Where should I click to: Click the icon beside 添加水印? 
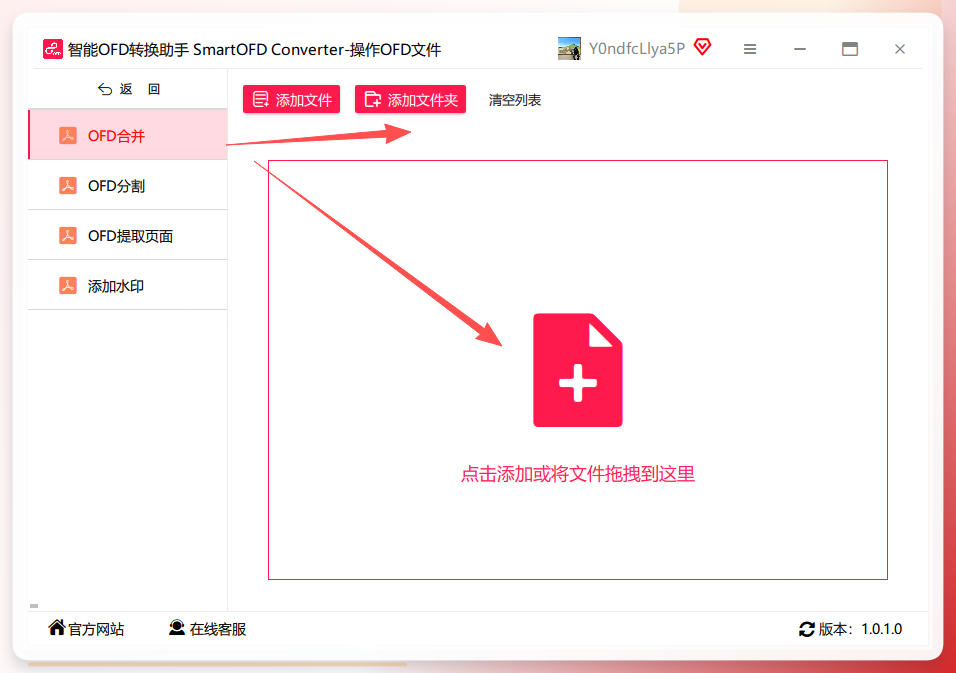point(68,285)
